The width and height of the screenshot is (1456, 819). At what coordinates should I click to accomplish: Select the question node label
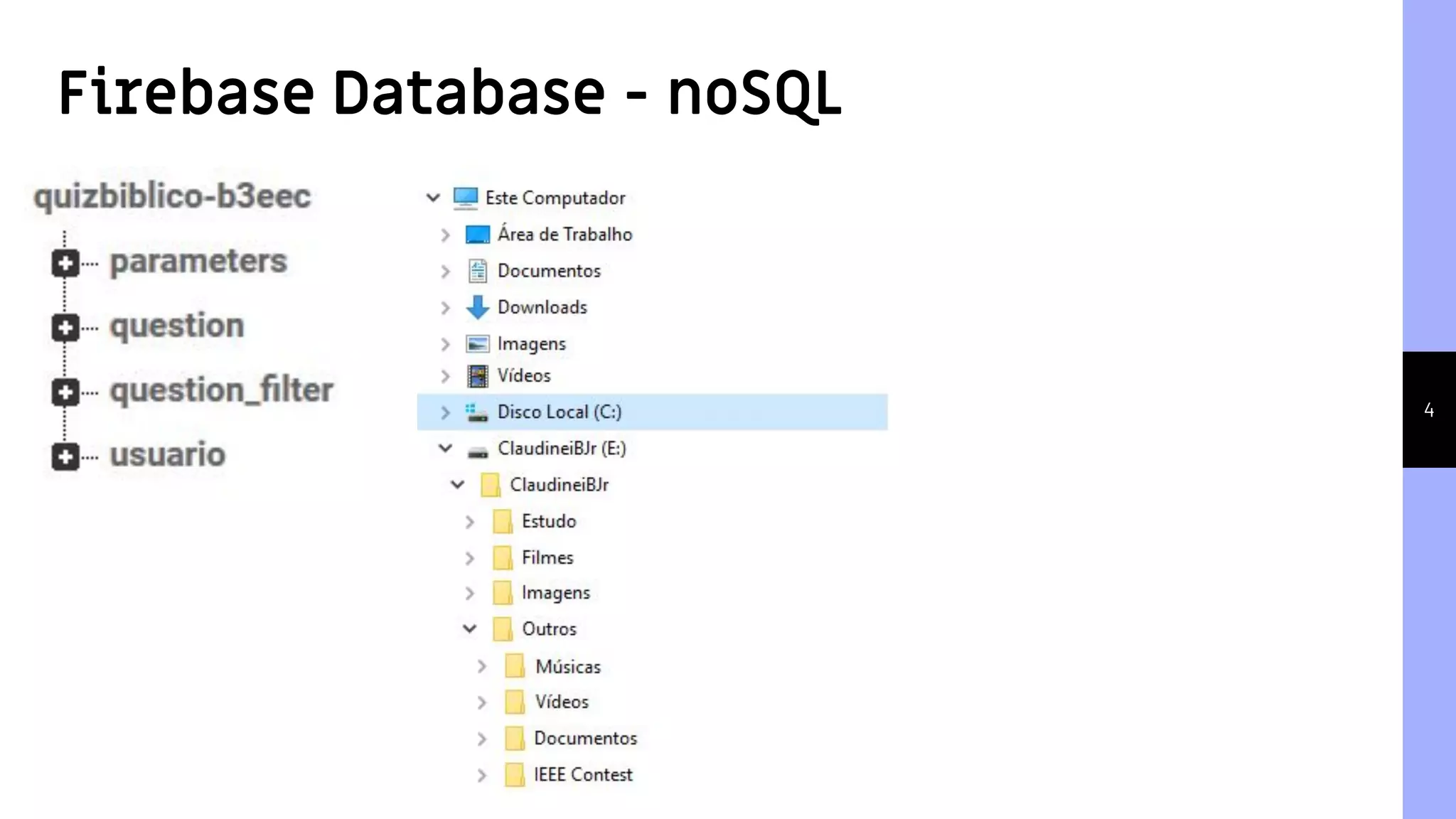tap(177, 326)
